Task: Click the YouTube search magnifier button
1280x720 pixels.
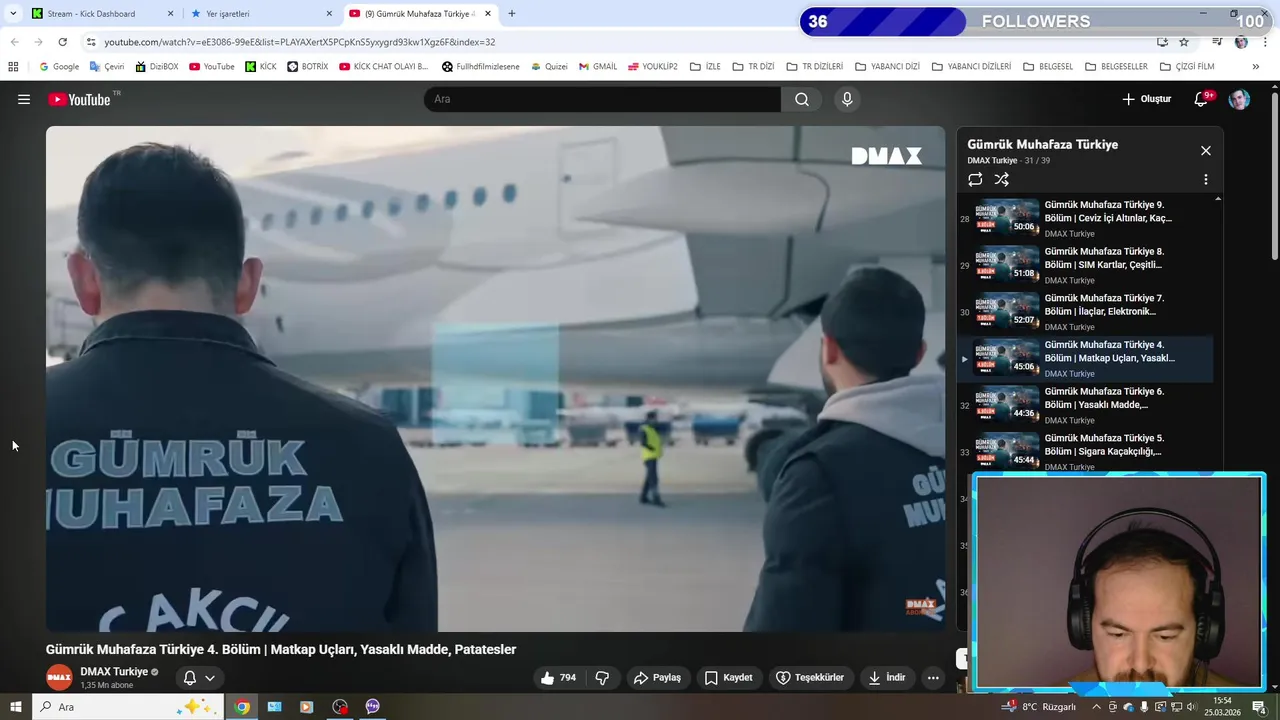Action: [802, 99]
